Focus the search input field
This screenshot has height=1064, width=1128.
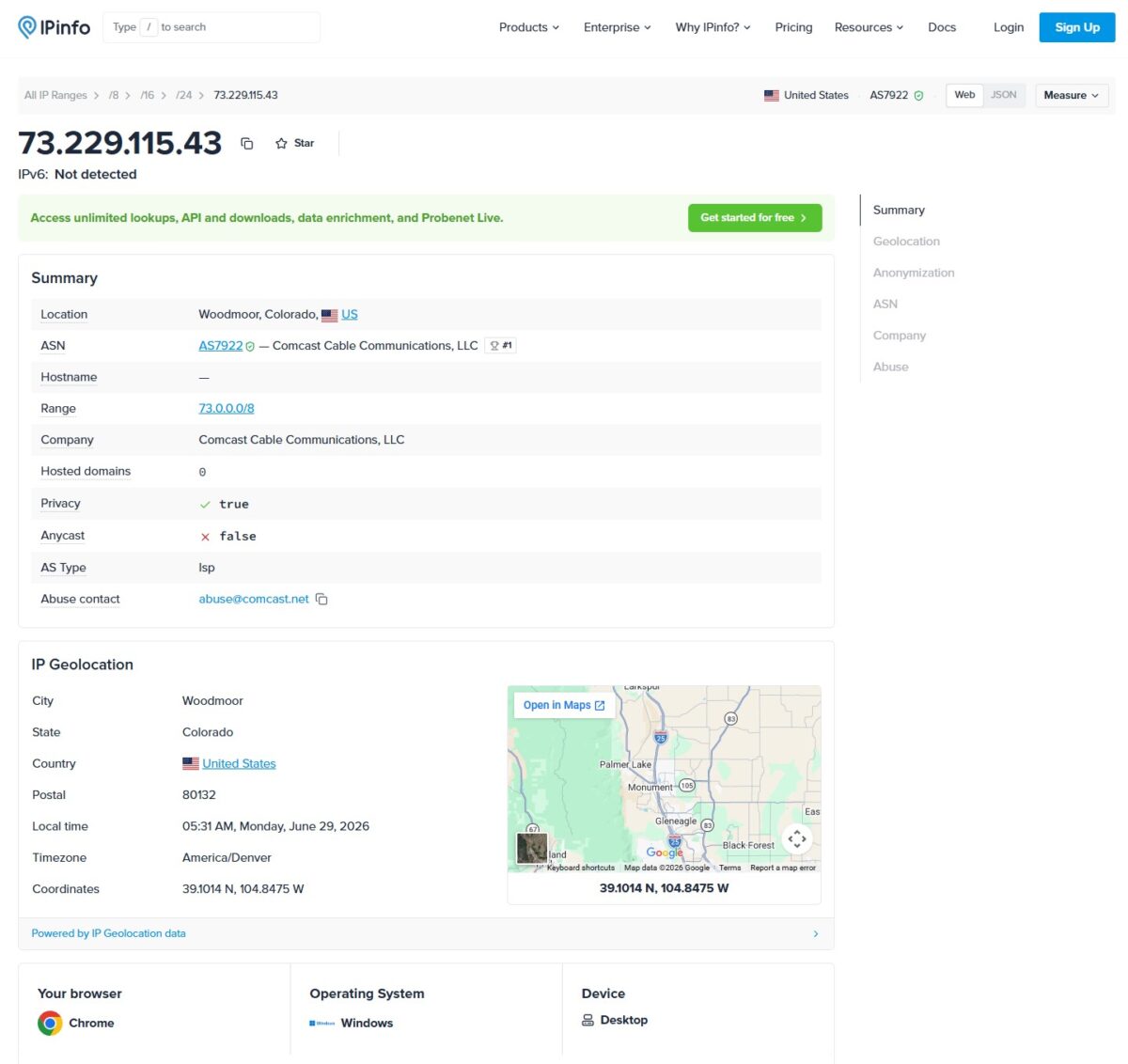click(x=211, y=27)
